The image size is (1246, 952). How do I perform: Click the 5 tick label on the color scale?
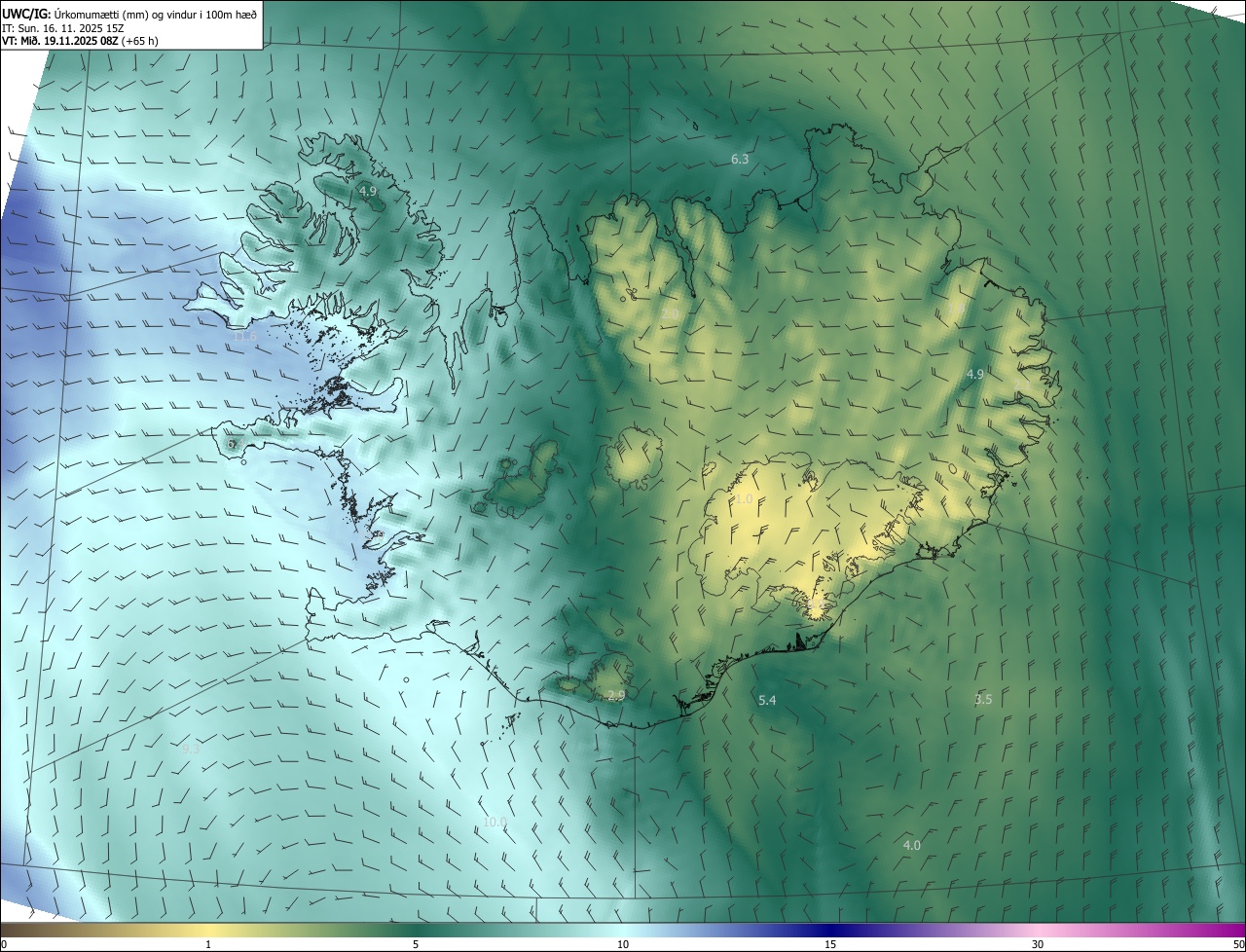[416, 944]
